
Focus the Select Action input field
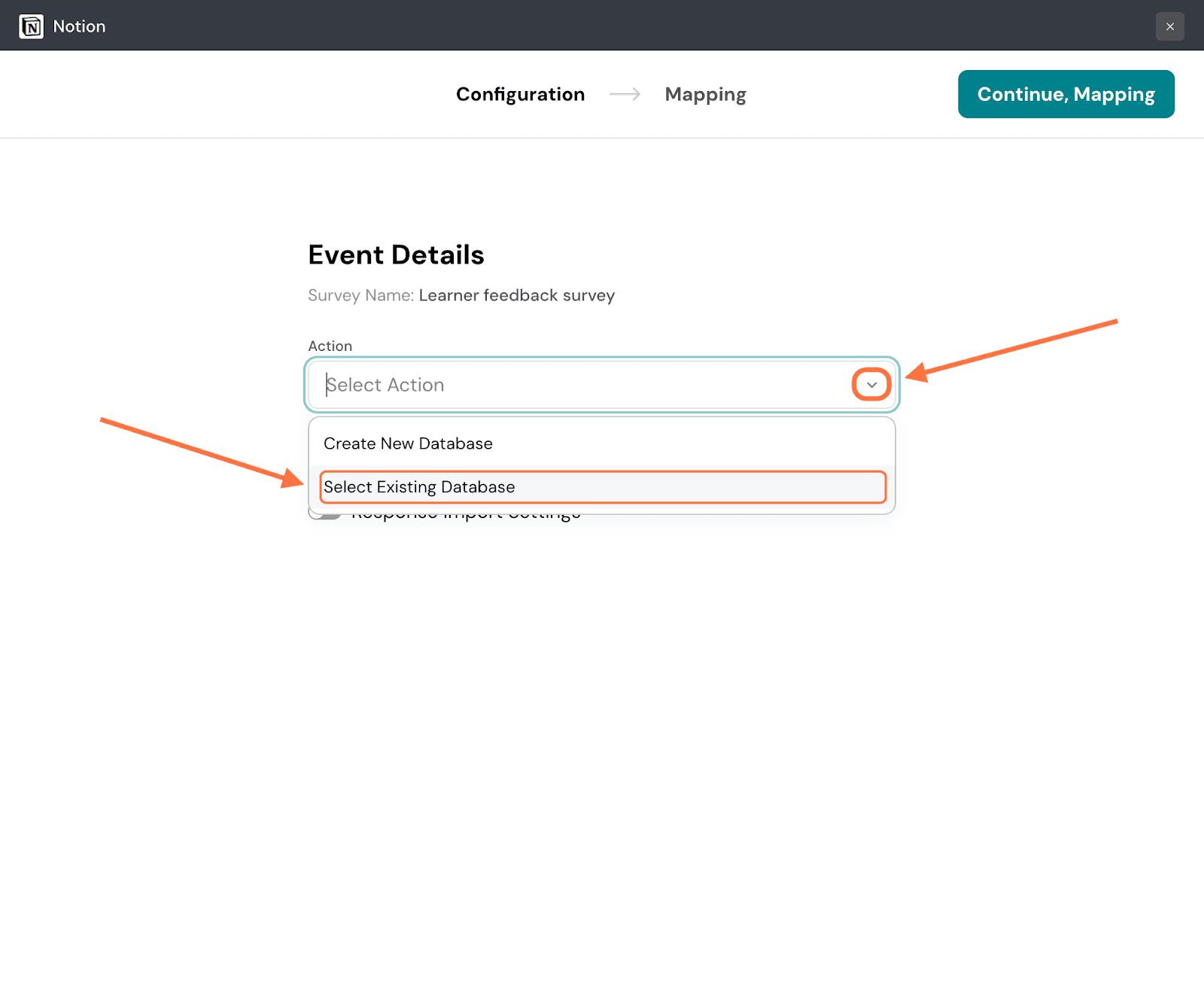click(579, 385)
